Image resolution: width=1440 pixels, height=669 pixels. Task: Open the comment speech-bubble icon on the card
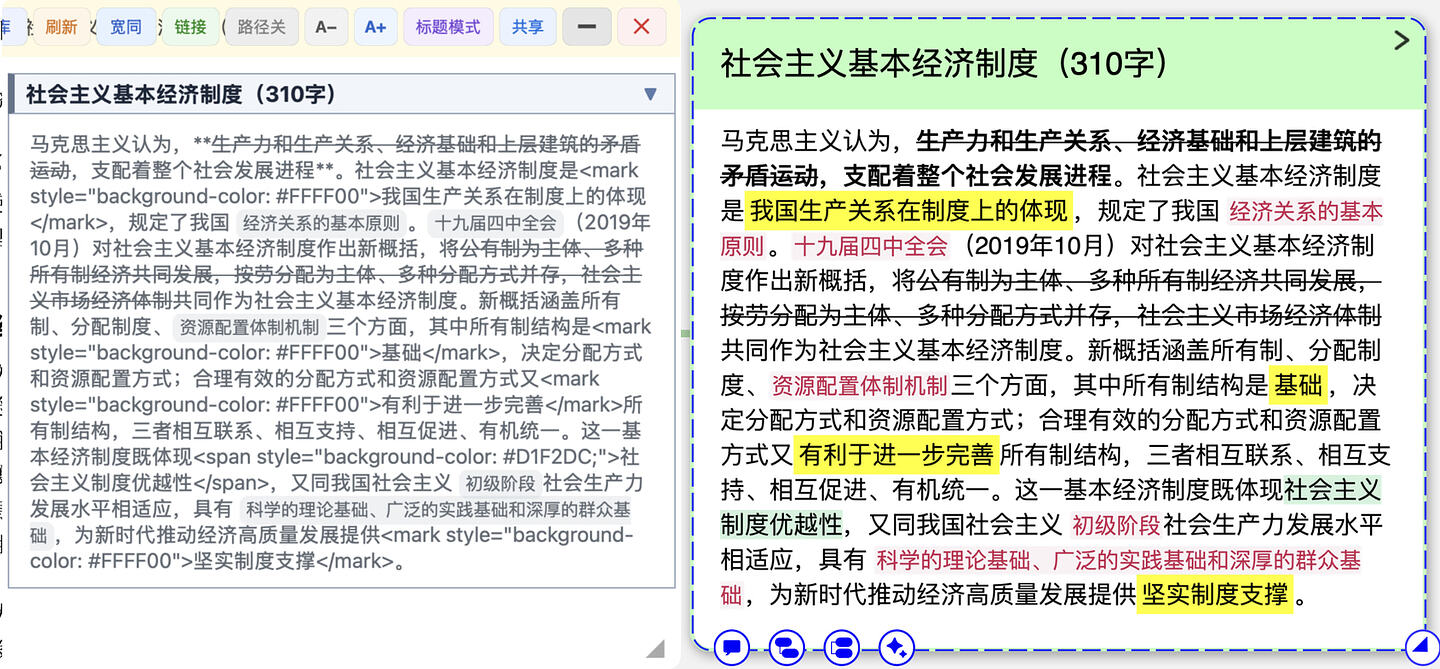point(732,648)
